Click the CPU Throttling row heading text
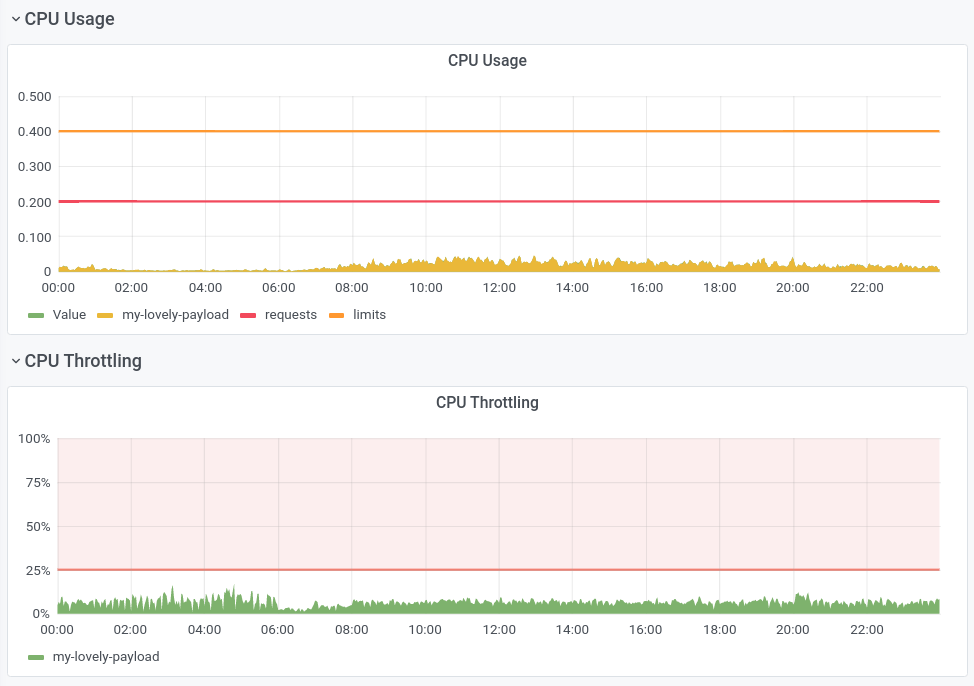974x686 pixels. pyautogui.click(x=83, y=361)
